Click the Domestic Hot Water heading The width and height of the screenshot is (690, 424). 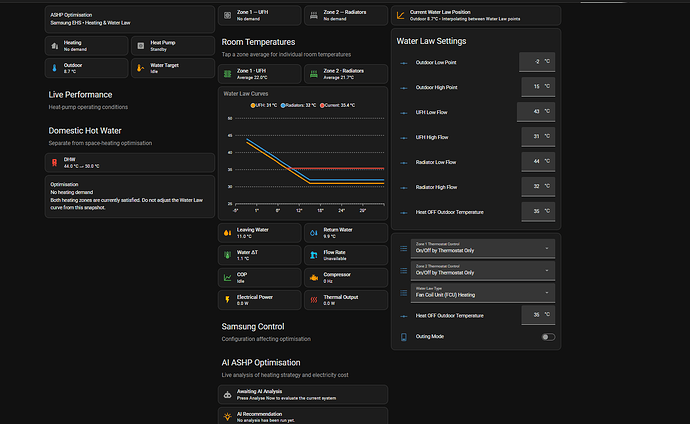[85, 131]
